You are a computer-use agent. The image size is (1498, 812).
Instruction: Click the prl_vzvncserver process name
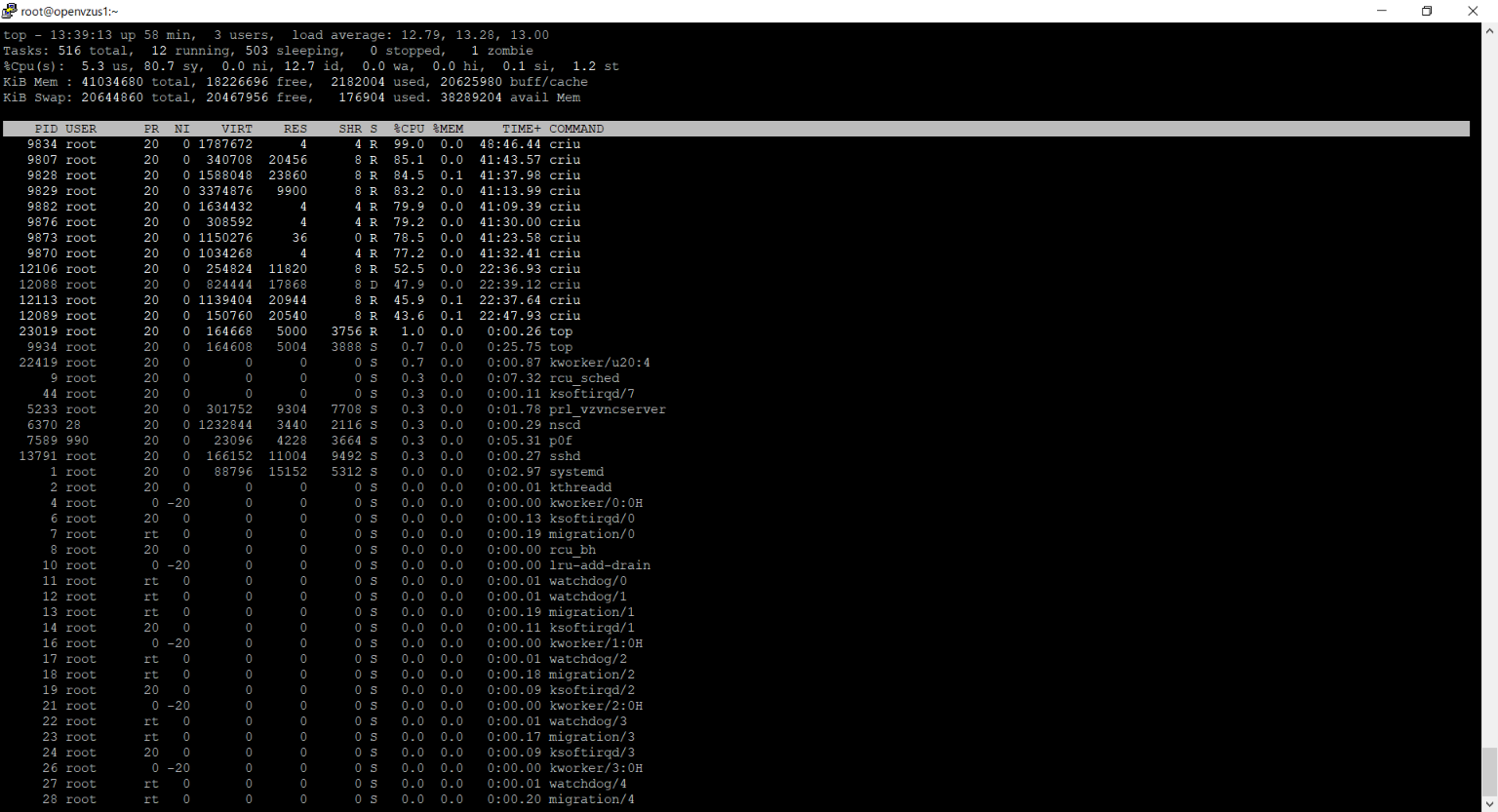click(607, 409)
